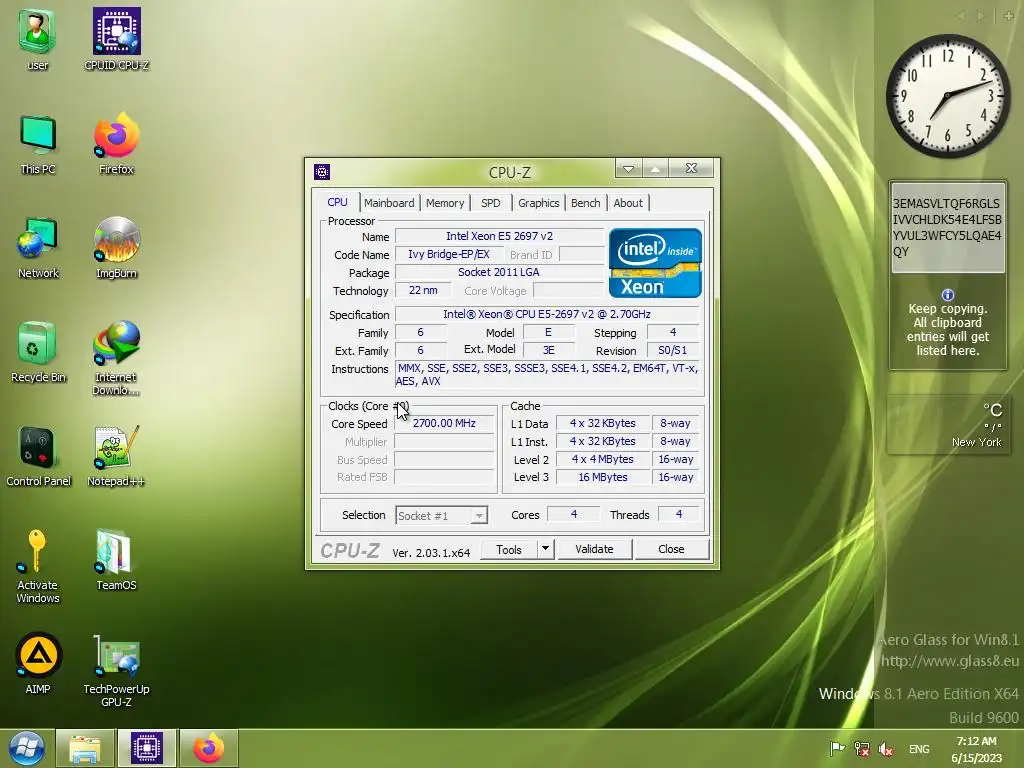
Task: Click the Close button in CPU-Z
Action: (x=671, y=549)
